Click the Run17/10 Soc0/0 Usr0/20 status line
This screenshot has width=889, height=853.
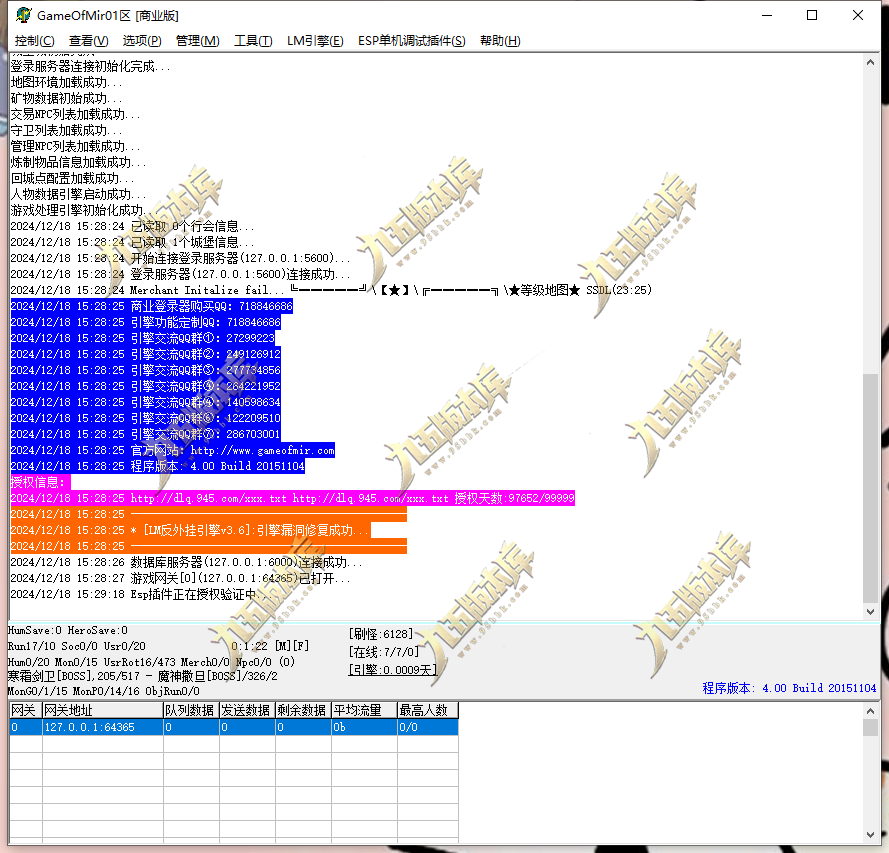tap(77, 646)
